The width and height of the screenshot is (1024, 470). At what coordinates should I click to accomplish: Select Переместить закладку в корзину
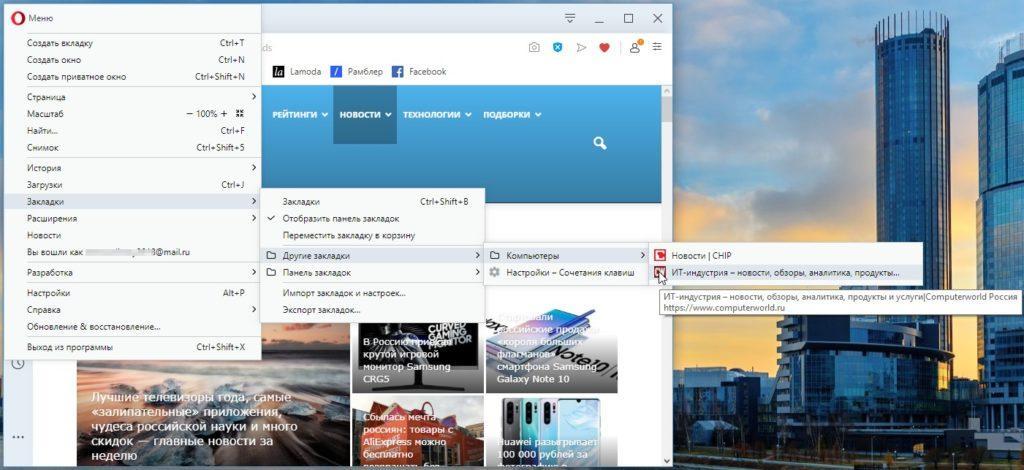373,235
